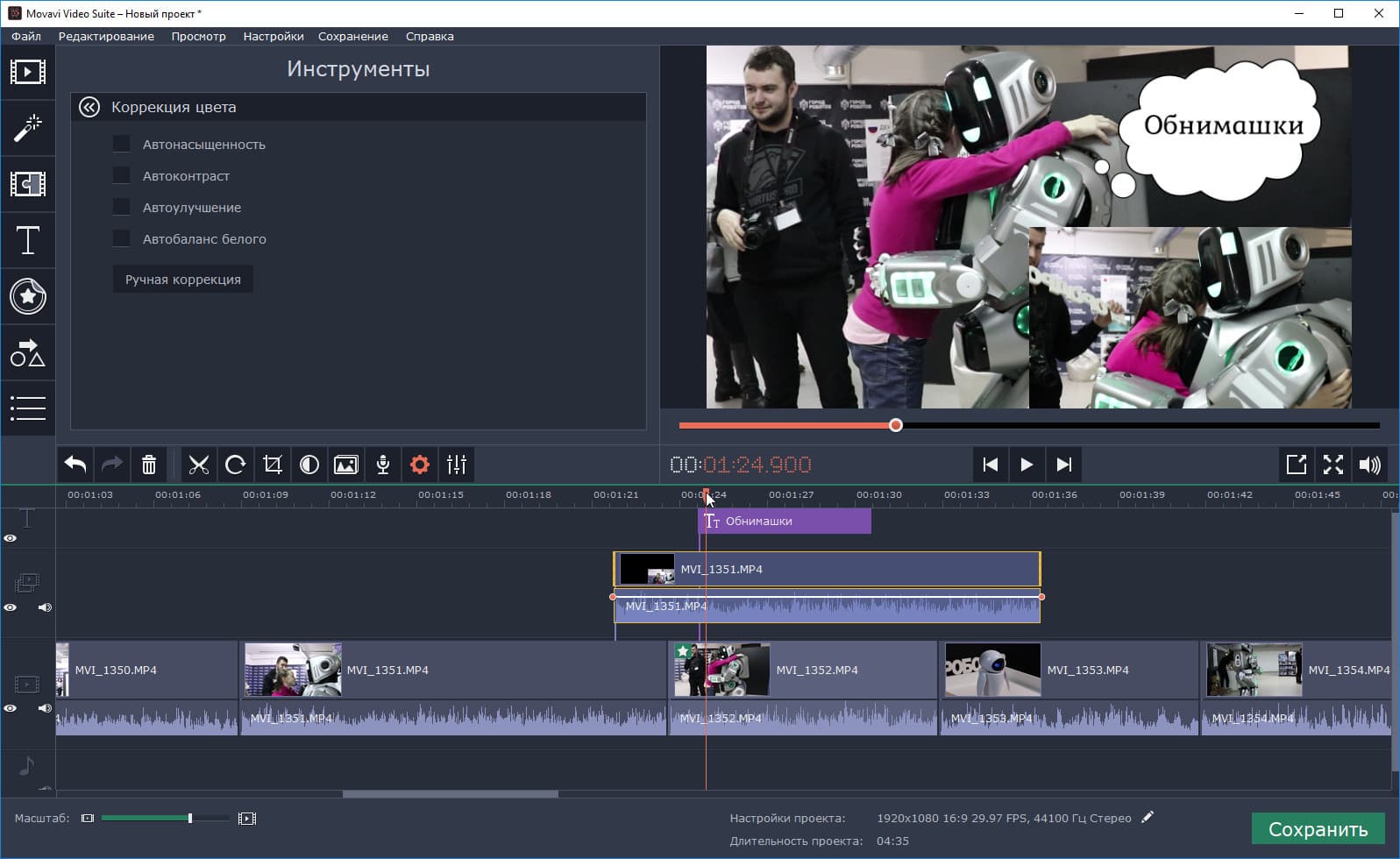1400x859 pixels.
Task: Split clip with the scissors tool
Action: [199, 465]
